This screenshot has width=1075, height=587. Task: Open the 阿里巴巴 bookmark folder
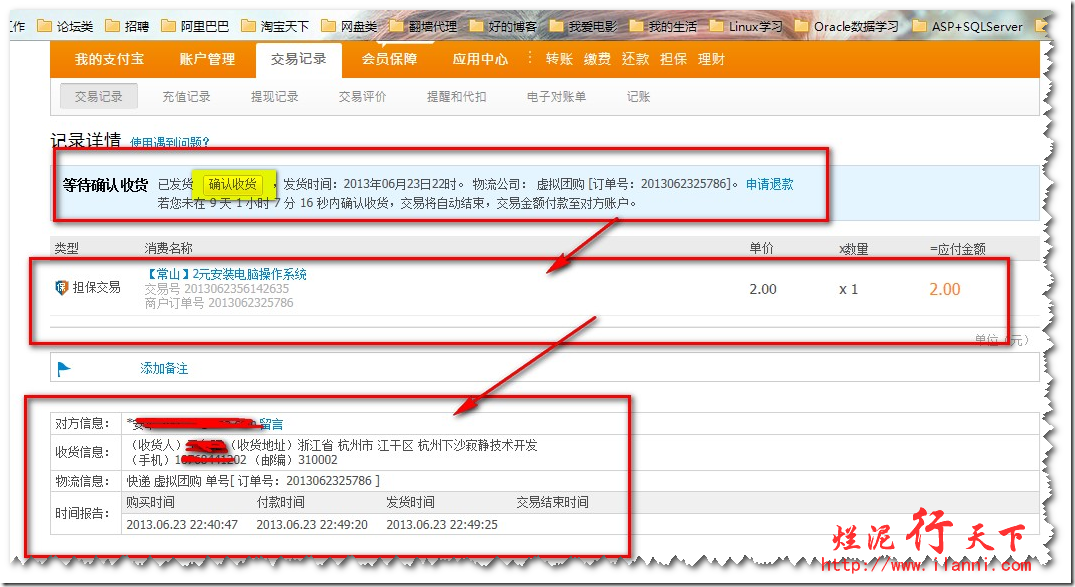point(195,26)
